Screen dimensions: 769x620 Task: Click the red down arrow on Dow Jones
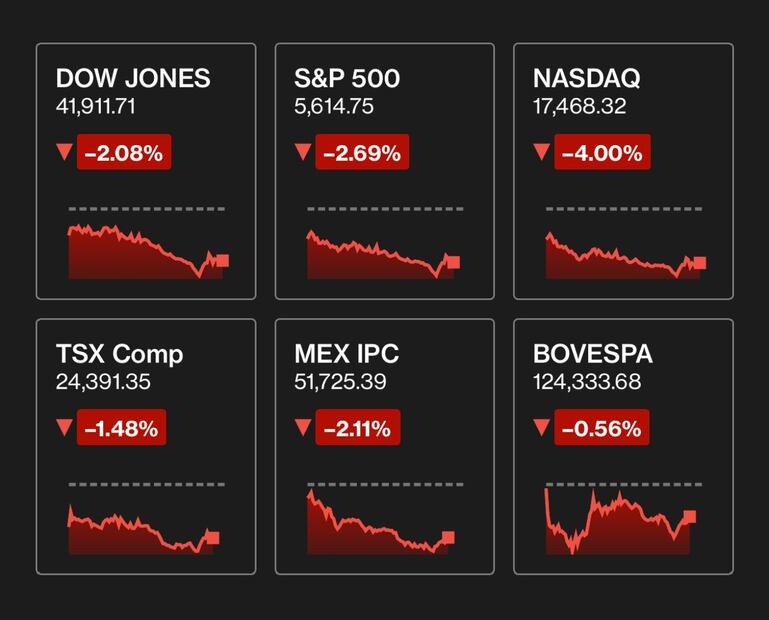click(65, 152)
